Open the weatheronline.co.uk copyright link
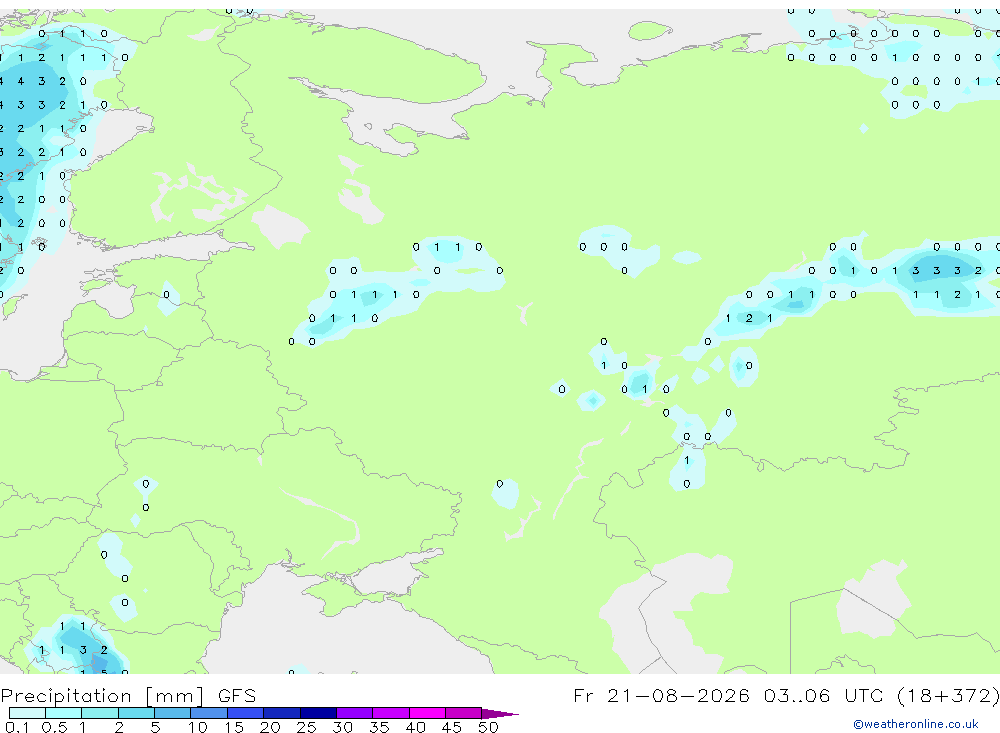This screenshot has height=733, width=1000. pos(915,724)
